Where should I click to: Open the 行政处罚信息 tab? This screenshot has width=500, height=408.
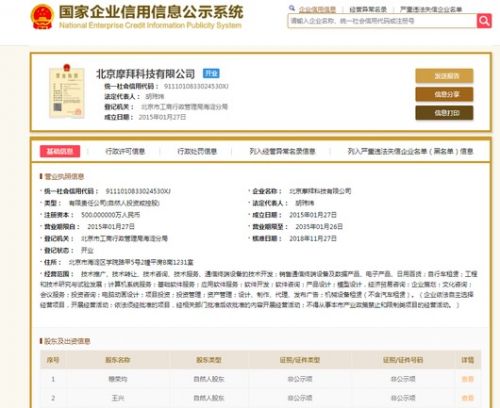[197, 151]
